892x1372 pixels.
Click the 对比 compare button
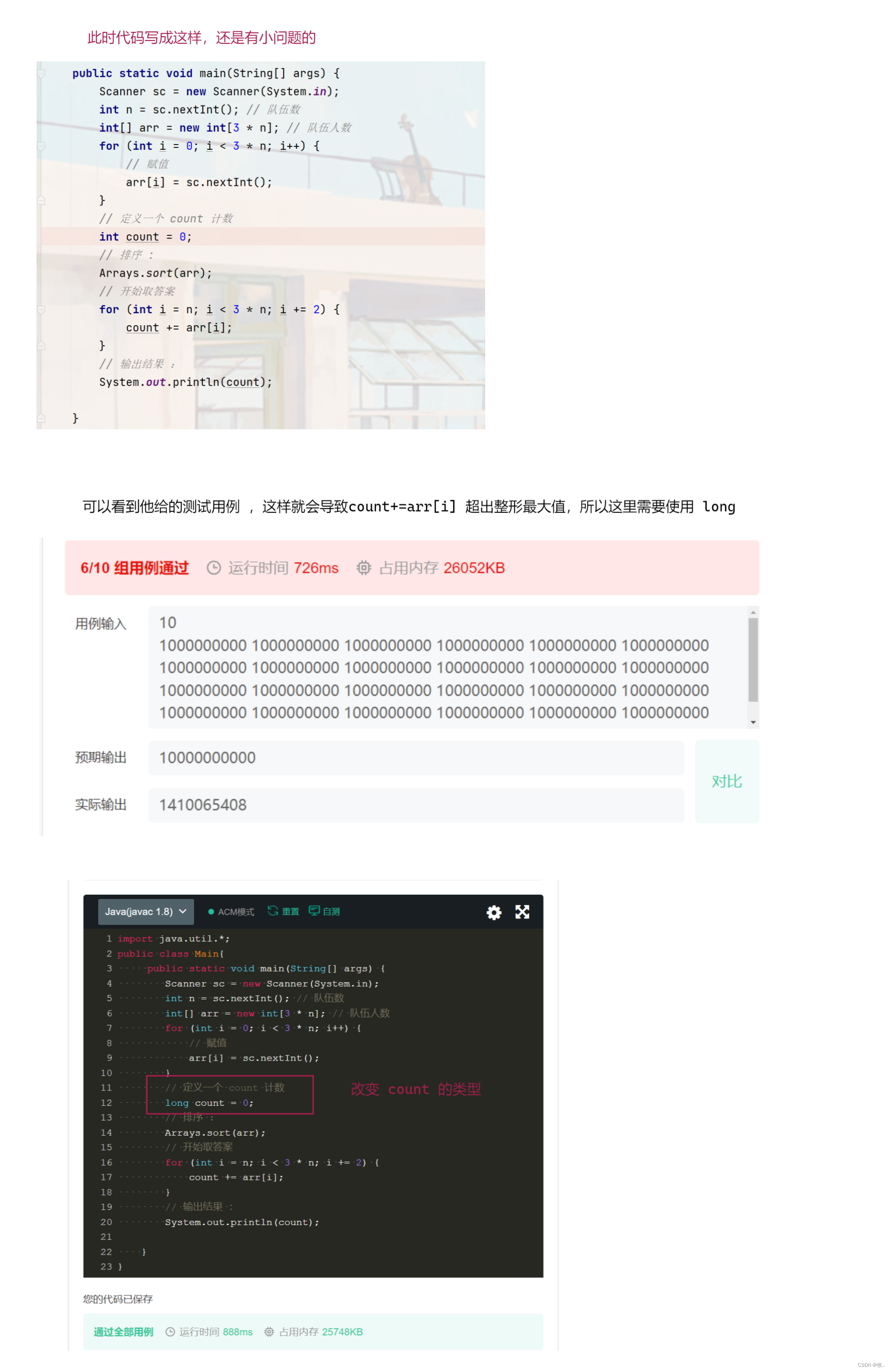point(727,782)
